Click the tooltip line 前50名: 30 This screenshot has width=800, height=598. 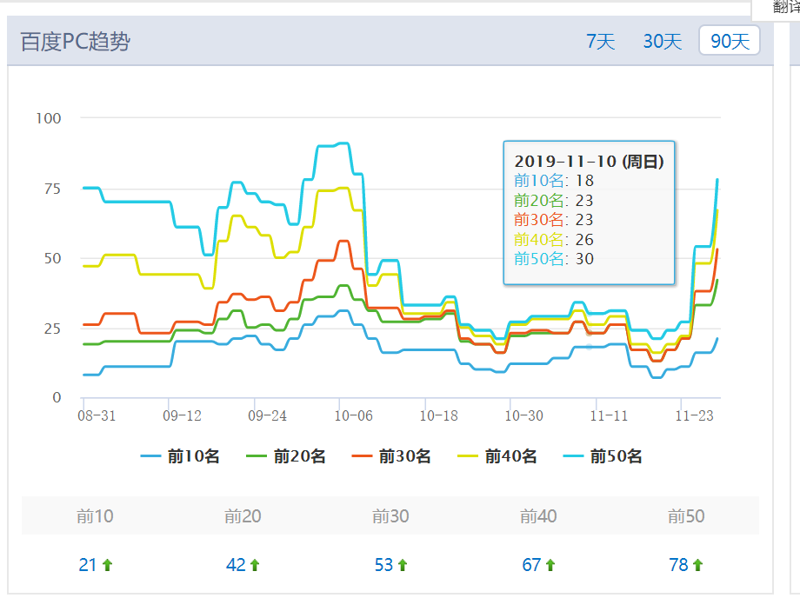pyautogui.click(x=554, y=259)
